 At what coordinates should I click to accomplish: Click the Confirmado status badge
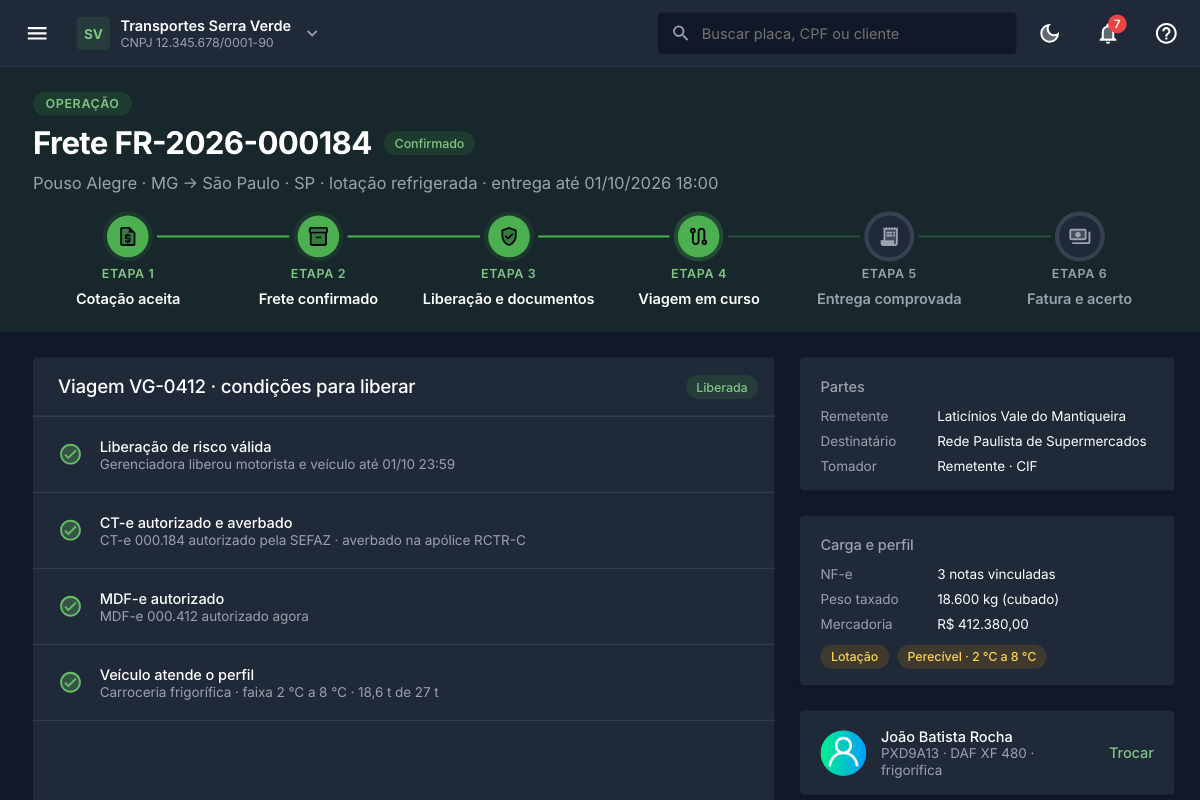click(429, 143)
